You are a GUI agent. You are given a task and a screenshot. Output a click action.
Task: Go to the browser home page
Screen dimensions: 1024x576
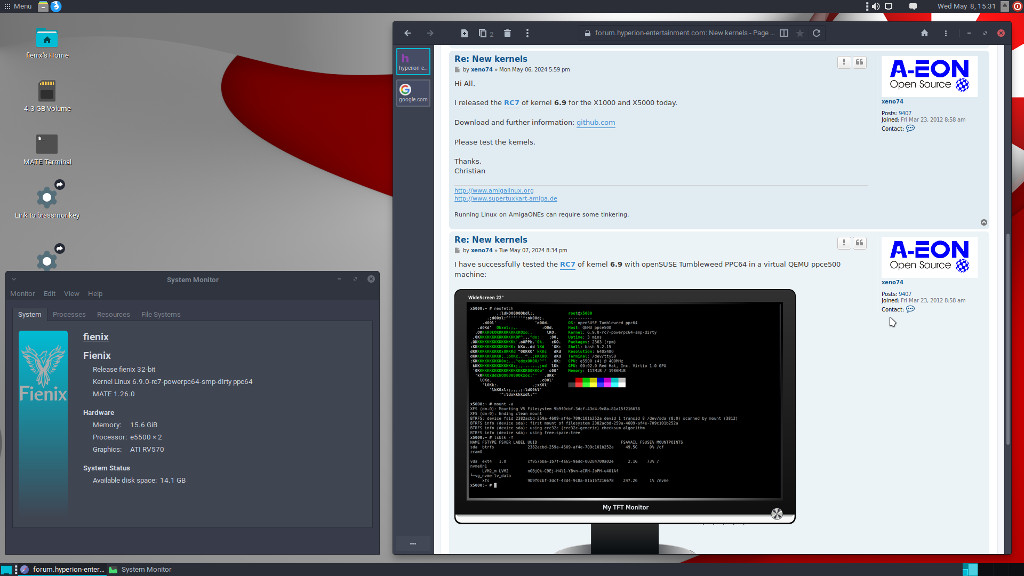click(924, 33)
